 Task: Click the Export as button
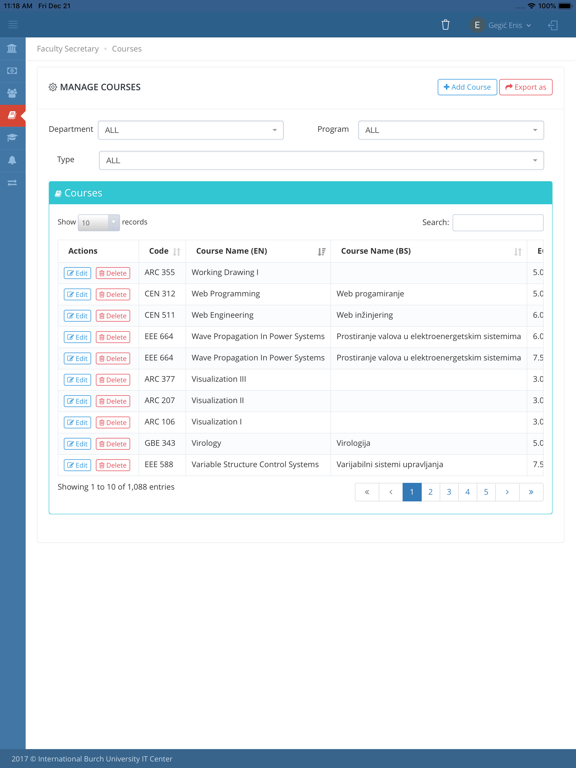pyautogui.click(x=526, y=87)
